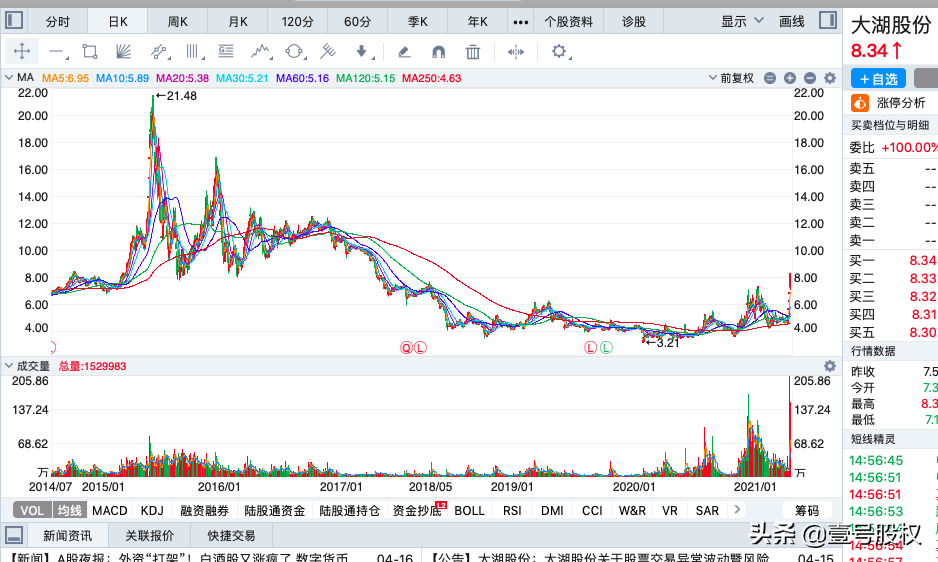The height and width of the screenshot is (562, 938).
Task: Select the circle/ellipse drawing tool
Action: click(x=294, y=51)
